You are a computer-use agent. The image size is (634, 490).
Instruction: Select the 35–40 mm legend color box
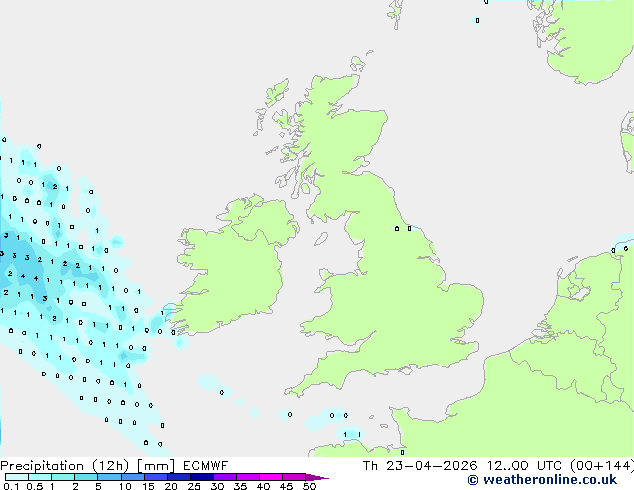tap(248, 477)
